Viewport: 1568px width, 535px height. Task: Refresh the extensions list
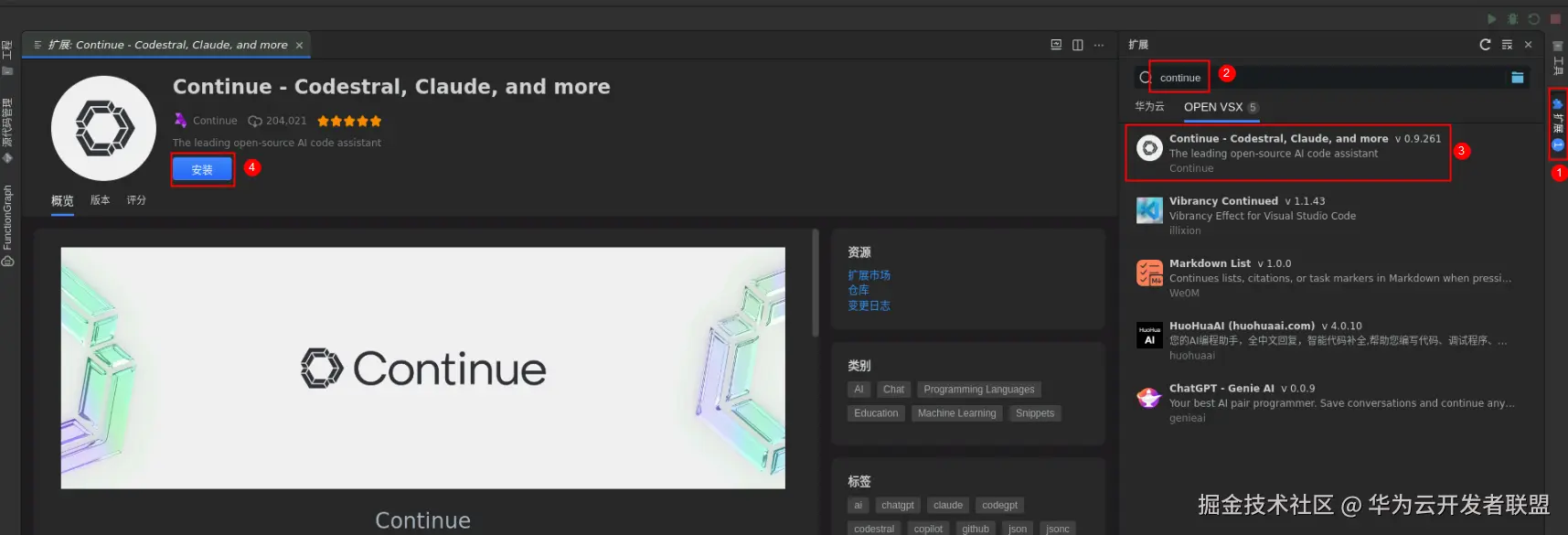[x=1485, y=45]
